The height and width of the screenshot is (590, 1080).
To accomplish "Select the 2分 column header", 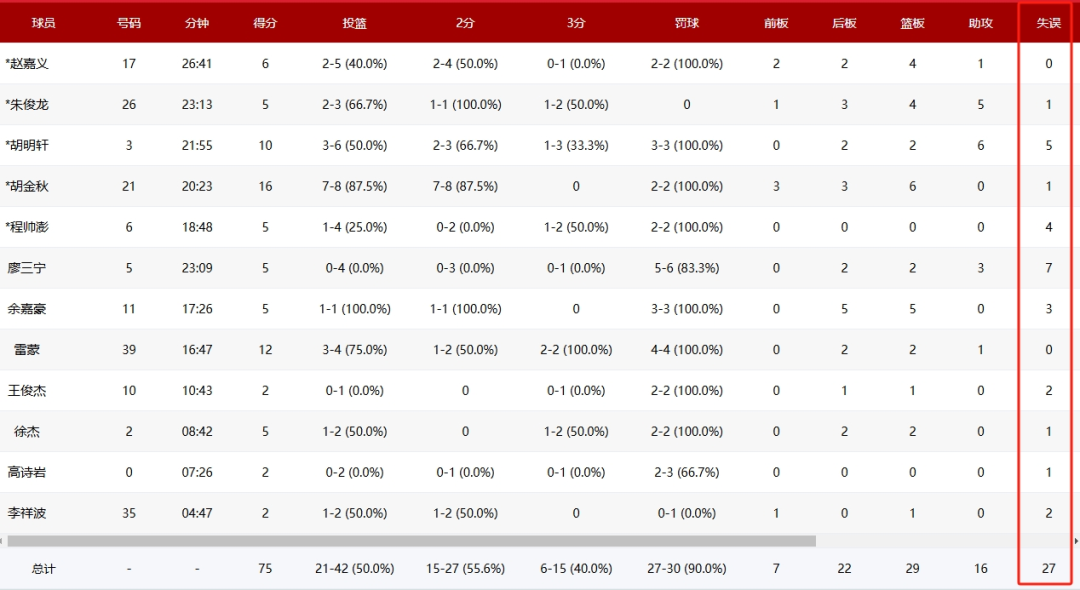I will click(465, 23).
